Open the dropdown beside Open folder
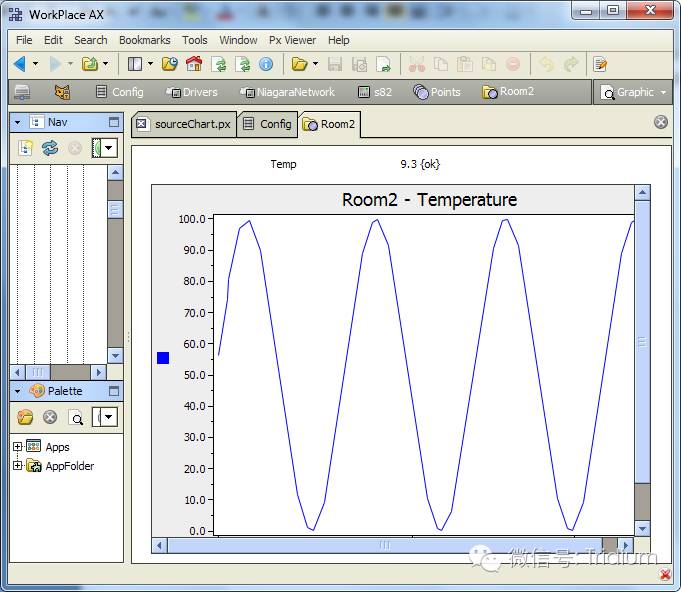 [315, 64]
